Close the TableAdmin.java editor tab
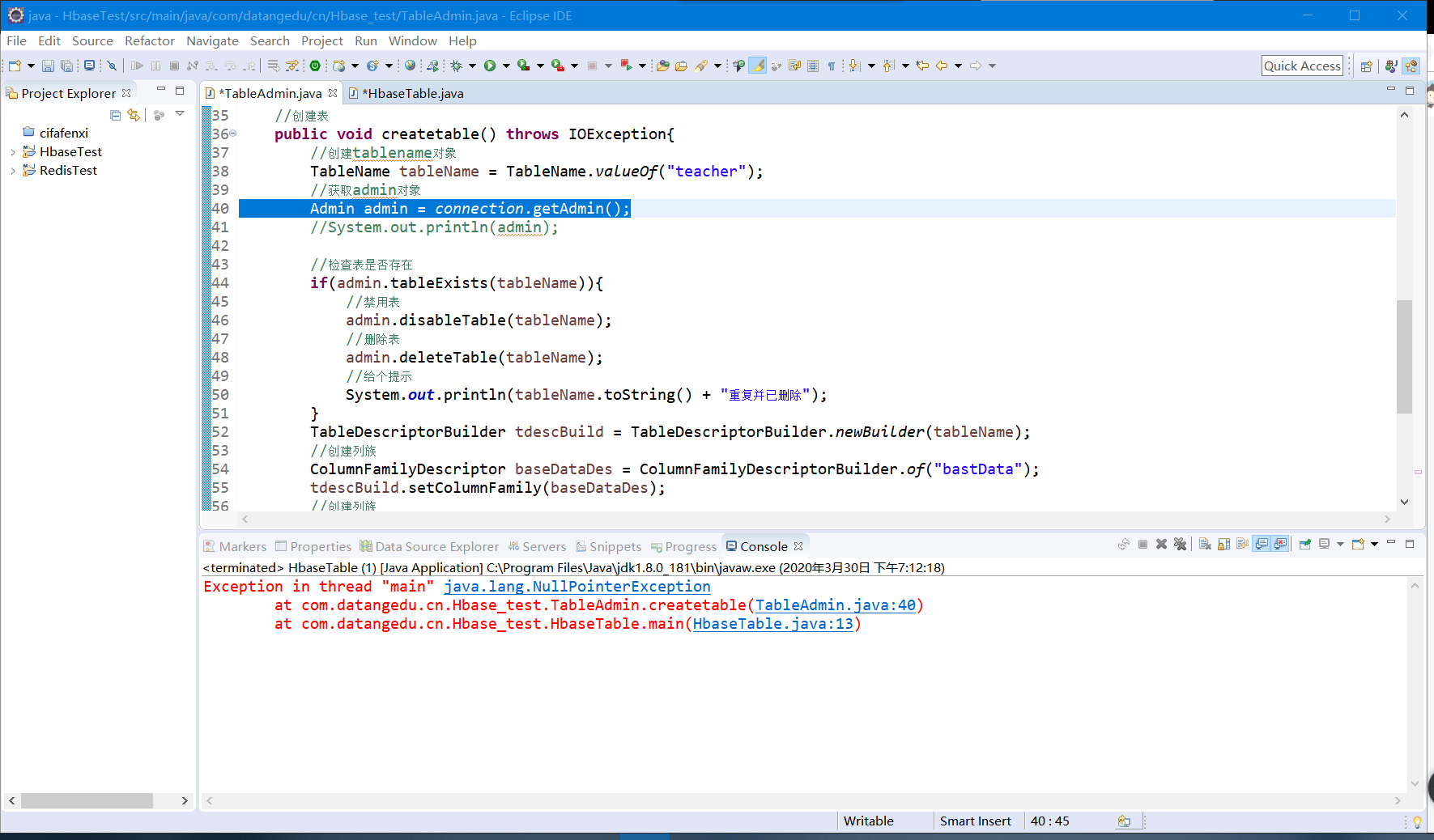Image resolution: width=1434 pixels, height=840 pixels. 333,93
